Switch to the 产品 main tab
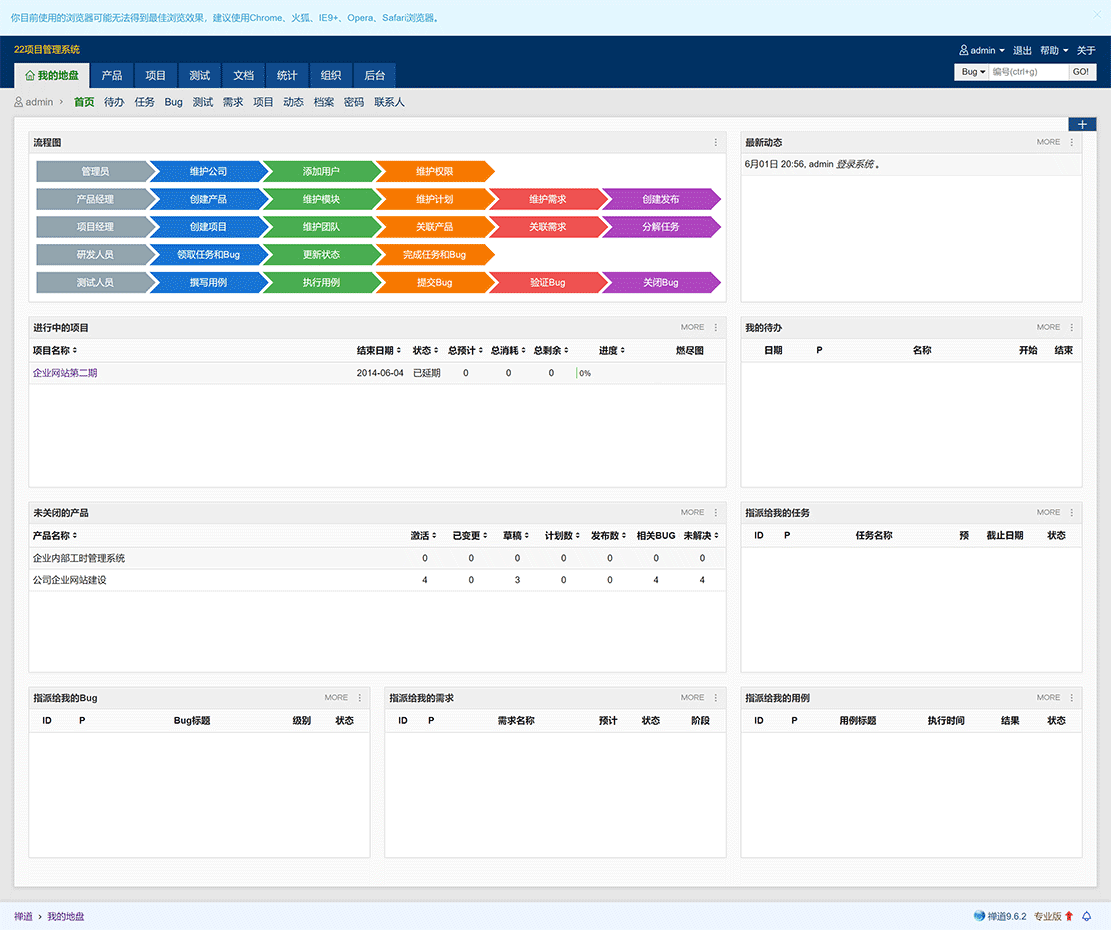Screen dimensions: 1111x930 coord(112,76)
